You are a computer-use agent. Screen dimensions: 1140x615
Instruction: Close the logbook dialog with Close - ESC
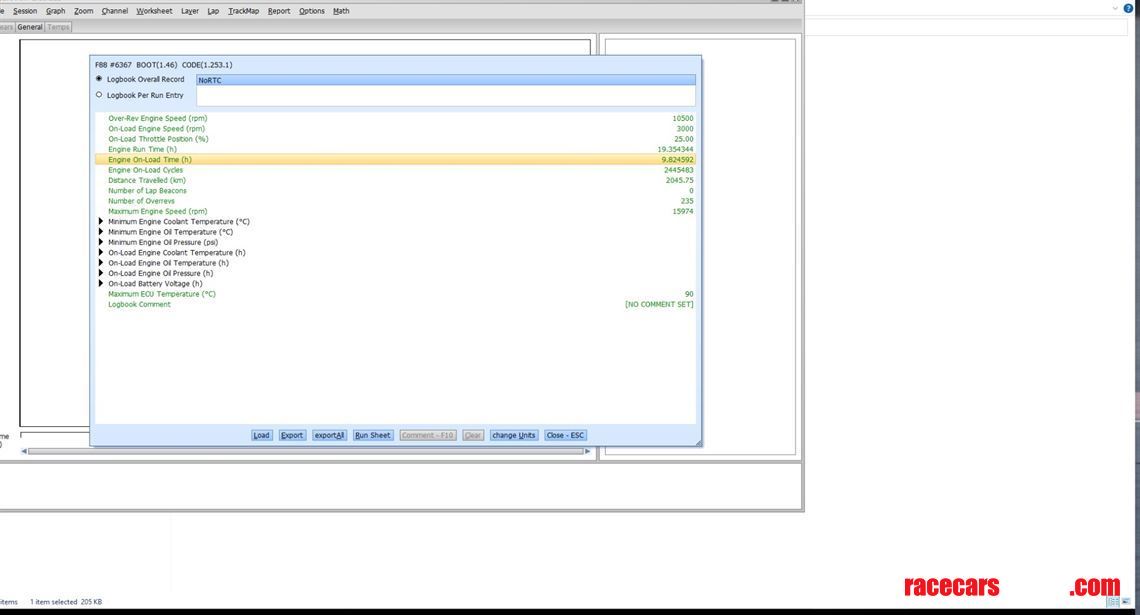[565, 435]
